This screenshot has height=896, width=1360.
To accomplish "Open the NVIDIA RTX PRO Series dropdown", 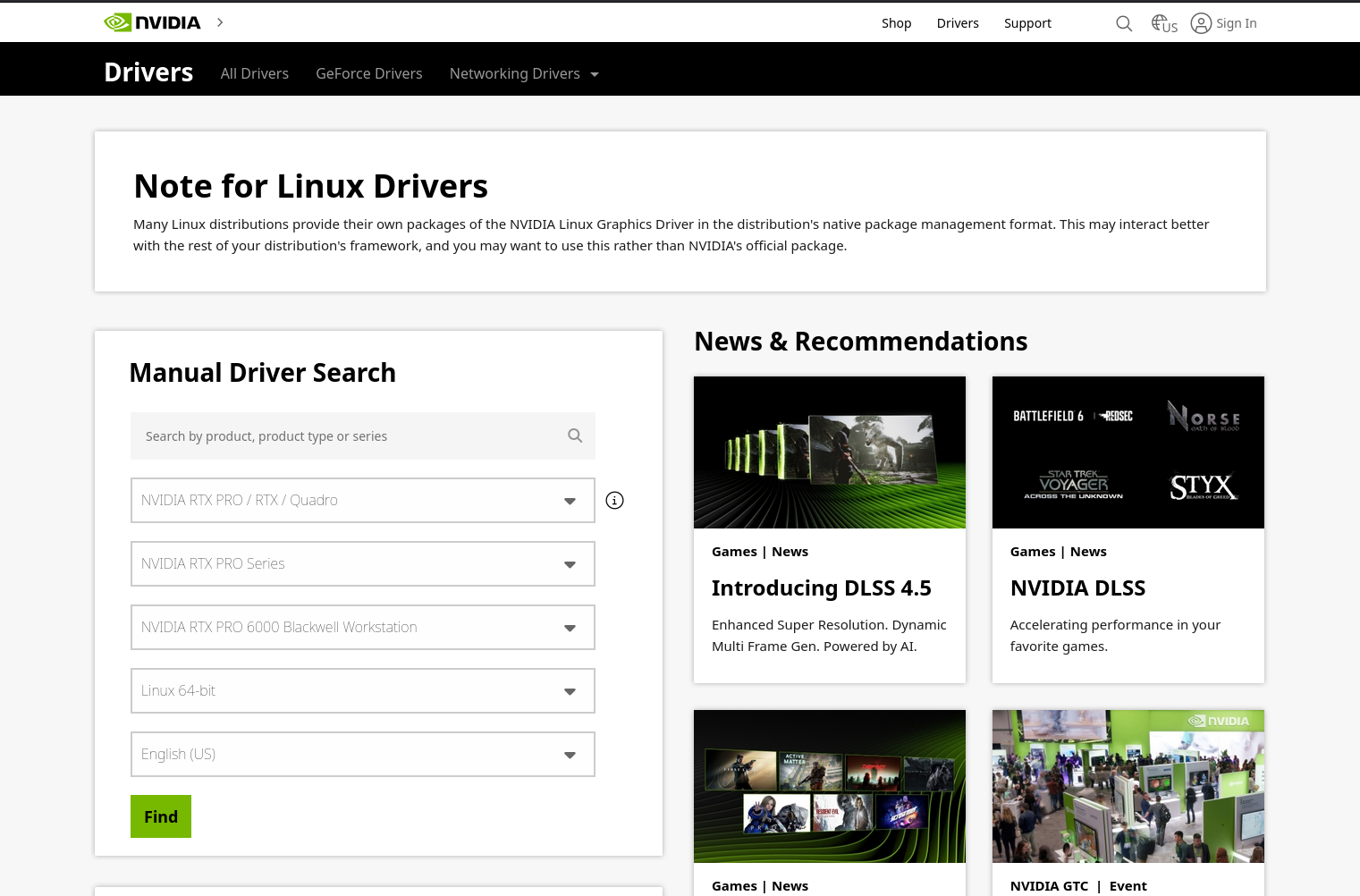I will click(x=363, y=563).
